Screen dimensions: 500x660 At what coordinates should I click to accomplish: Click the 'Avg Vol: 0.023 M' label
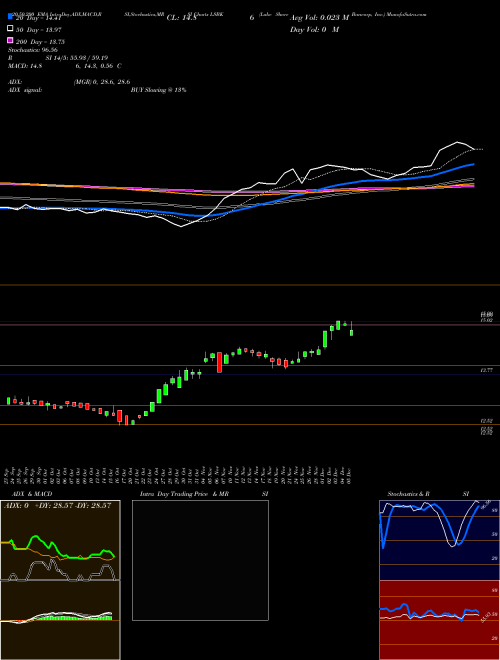319,18
